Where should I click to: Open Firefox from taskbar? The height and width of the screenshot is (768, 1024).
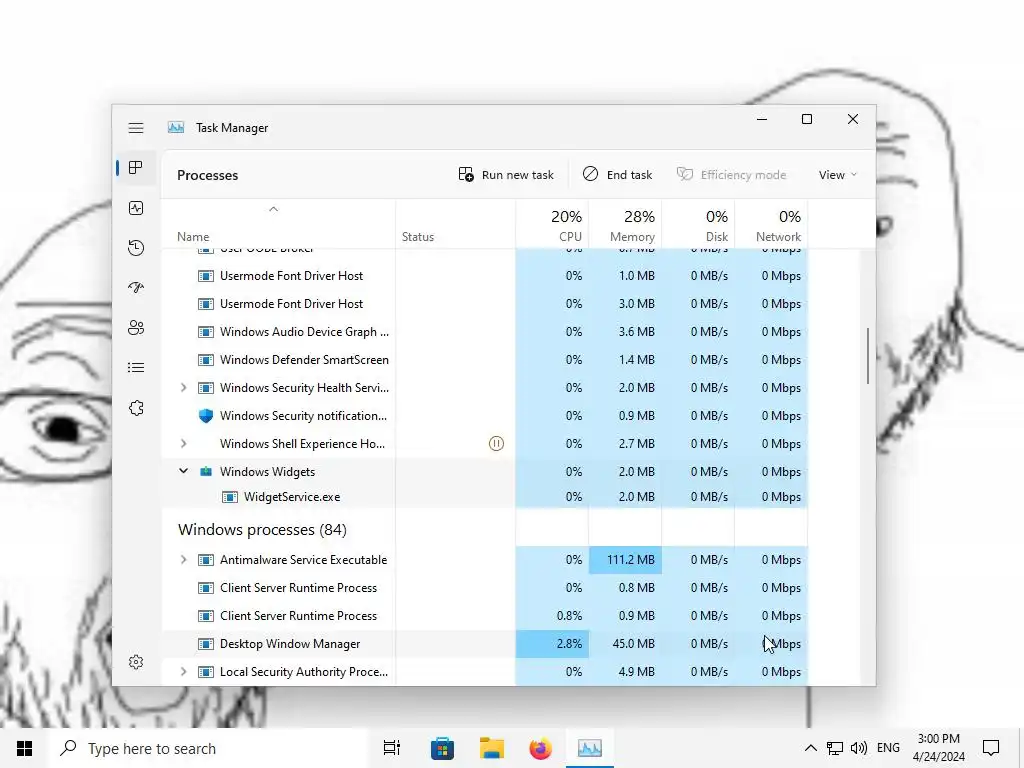[541, 748]
